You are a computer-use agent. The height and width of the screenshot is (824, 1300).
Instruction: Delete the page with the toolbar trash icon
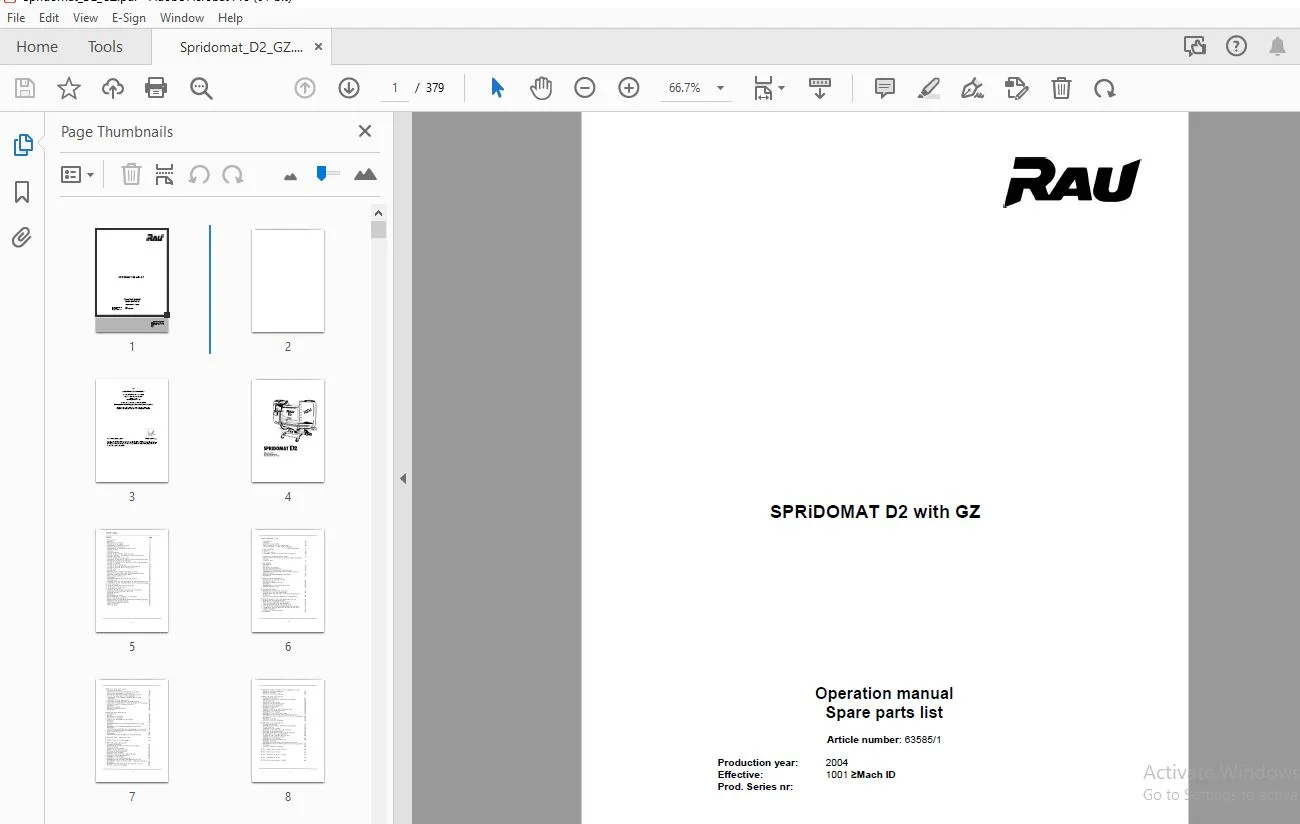(1061, 88)
